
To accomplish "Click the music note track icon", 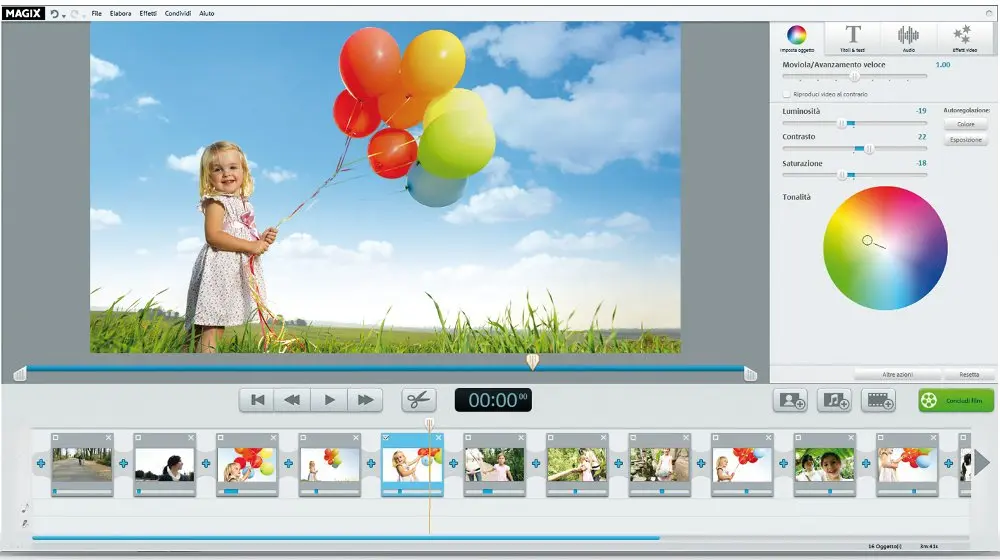I will [25, 508].
